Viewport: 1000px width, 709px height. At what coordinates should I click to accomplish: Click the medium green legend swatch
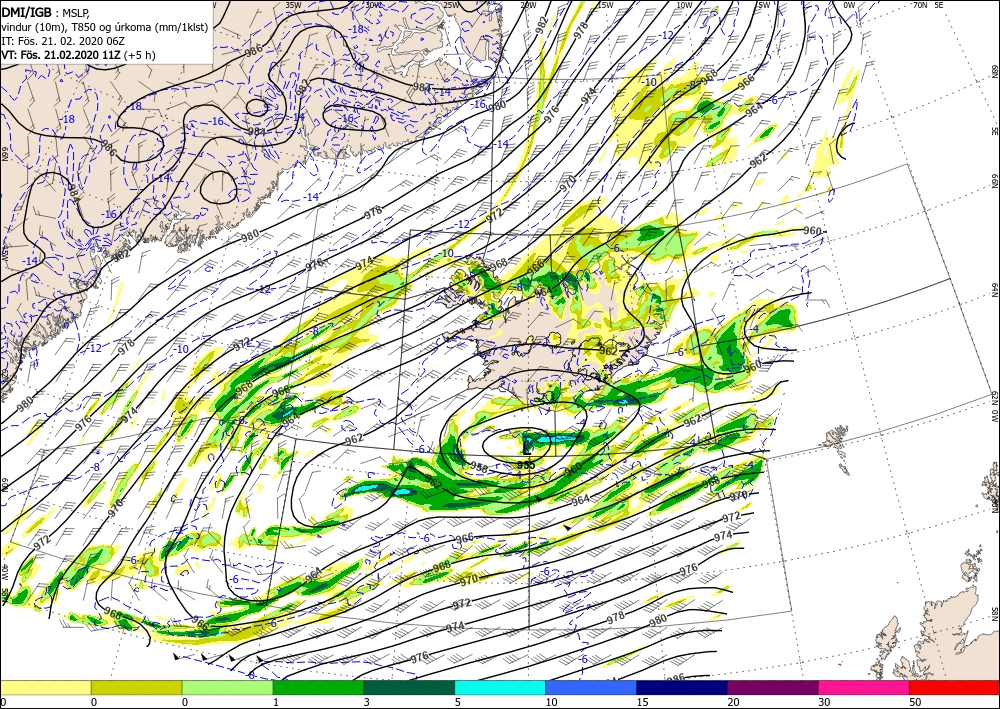click(x=318, y=687)
